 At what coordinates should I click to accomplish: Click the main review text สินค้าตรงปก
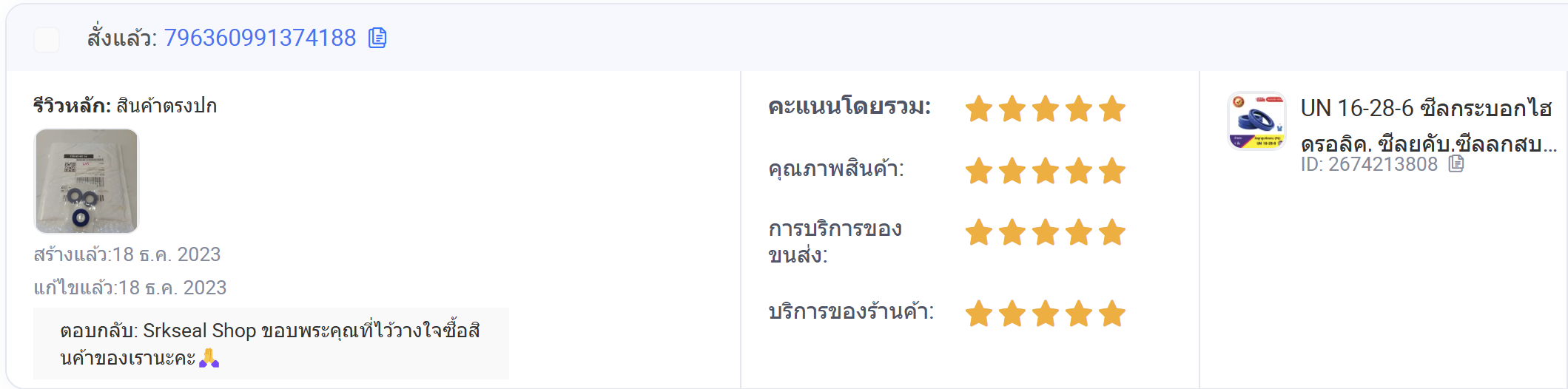(x=166, y=106)
